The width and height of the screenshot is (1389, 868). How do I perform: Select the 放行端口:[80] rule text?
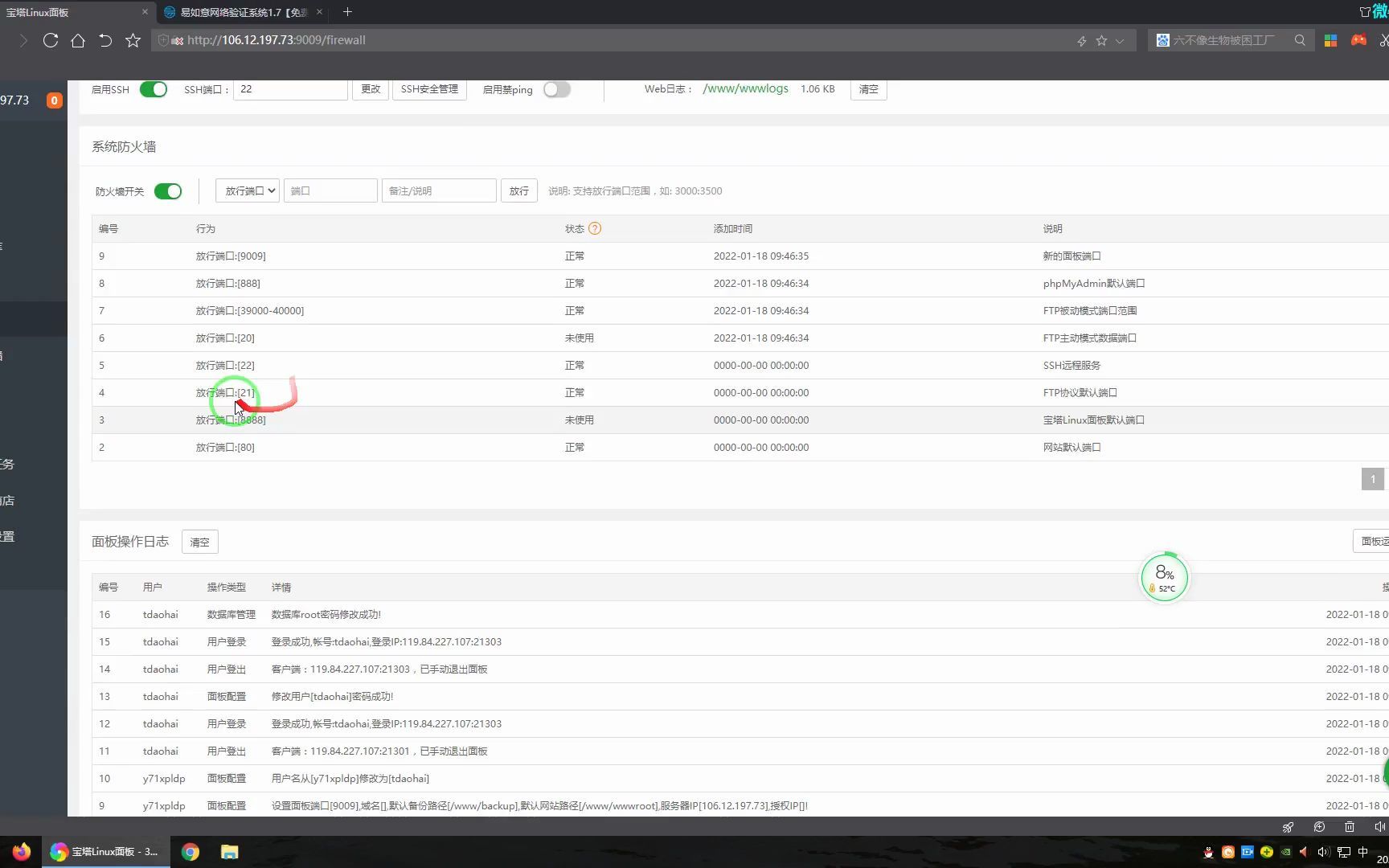225,448
